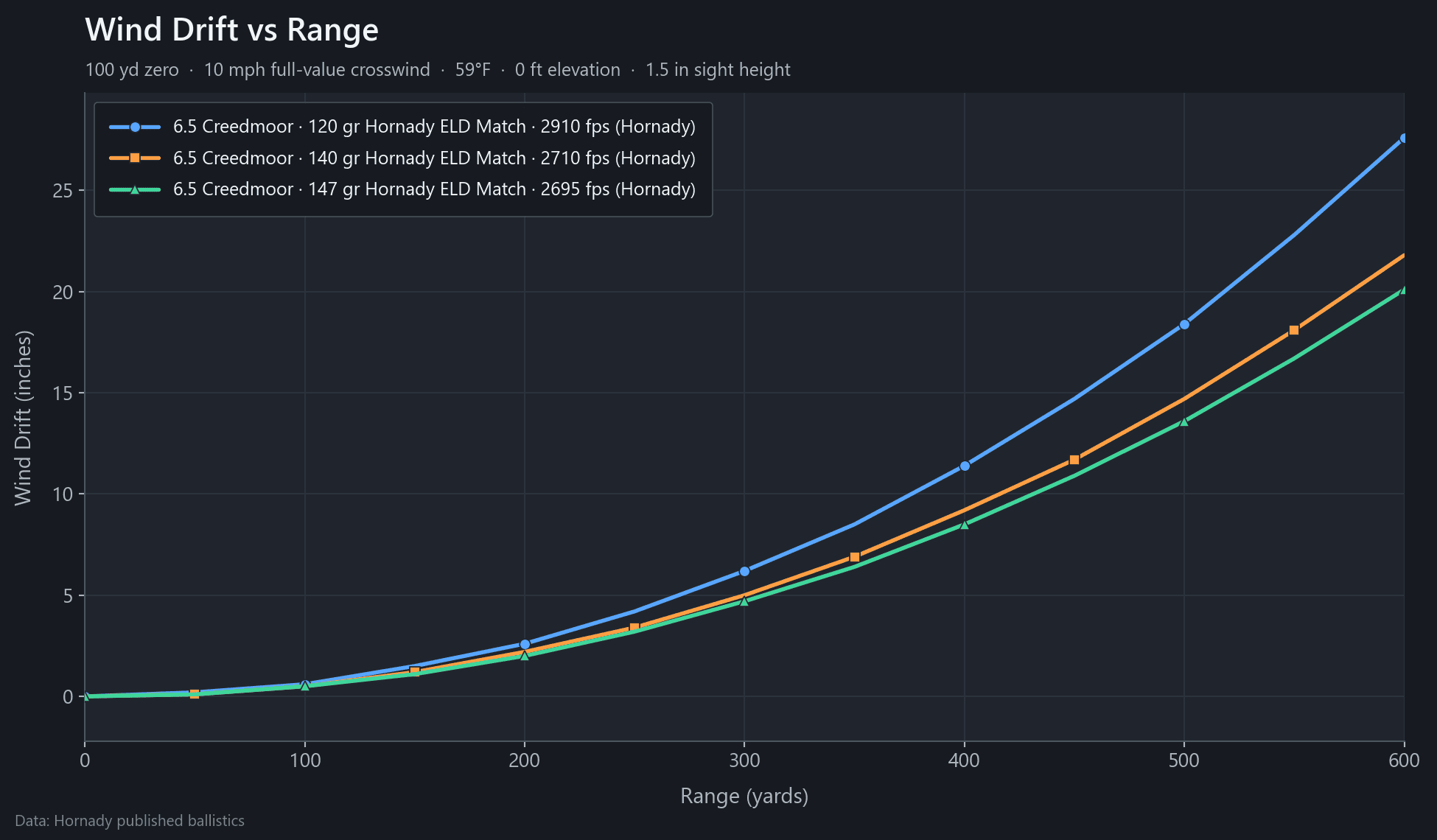This screenshot has width=1437, height=840.
Task: Click the y-axis tick label 15
Action: click(63, 393)
